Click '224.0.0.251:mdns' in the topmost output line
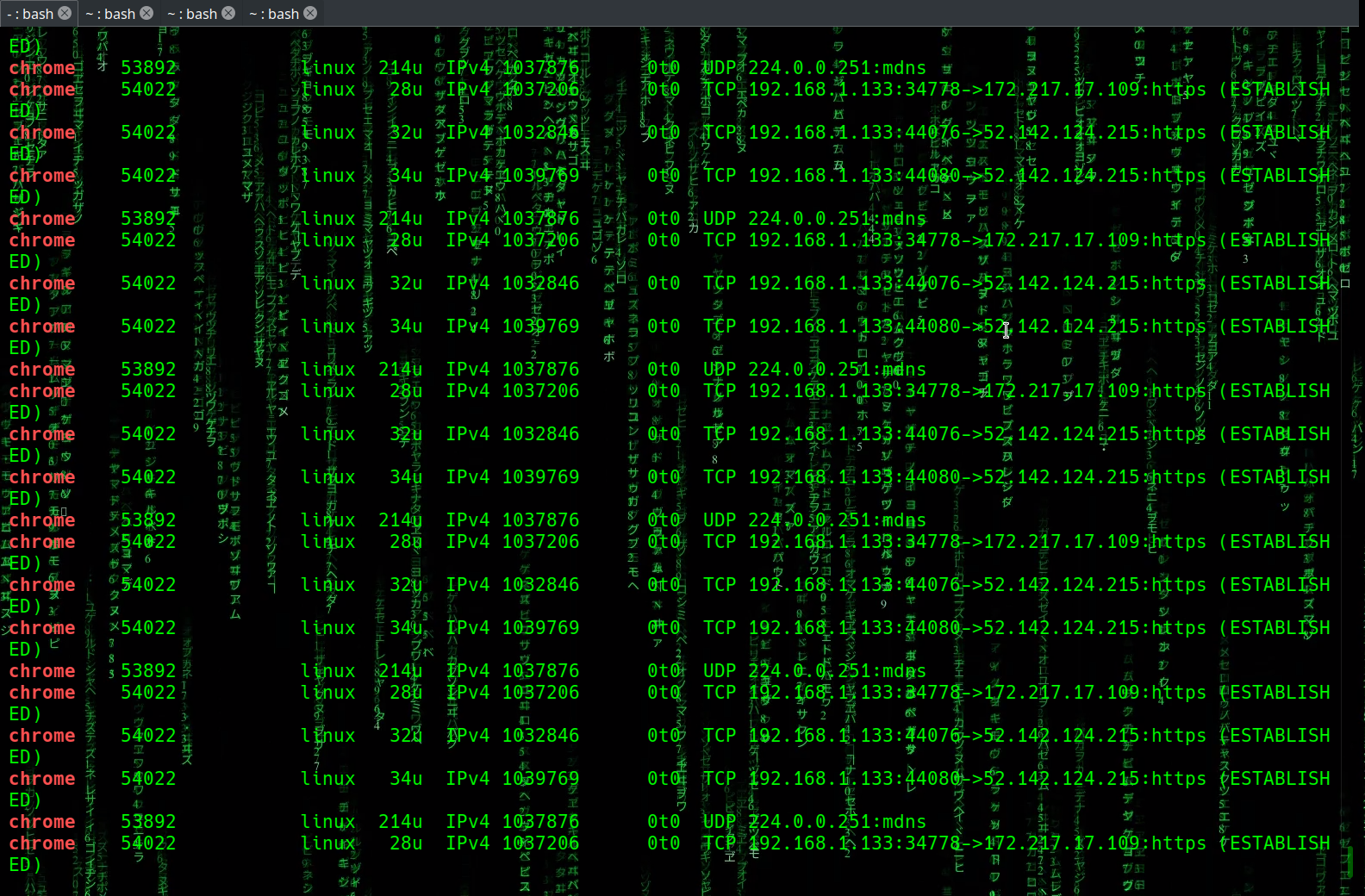Viewport: 1365px width, 896px height. click(837, 68)
